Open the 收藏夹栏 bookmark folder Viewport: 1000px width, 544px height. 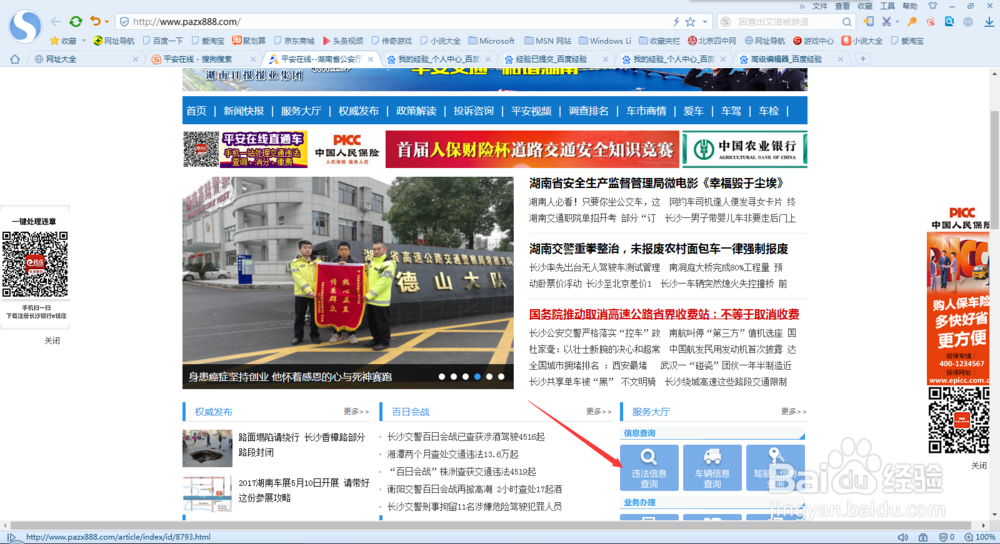tap(659, 41)
